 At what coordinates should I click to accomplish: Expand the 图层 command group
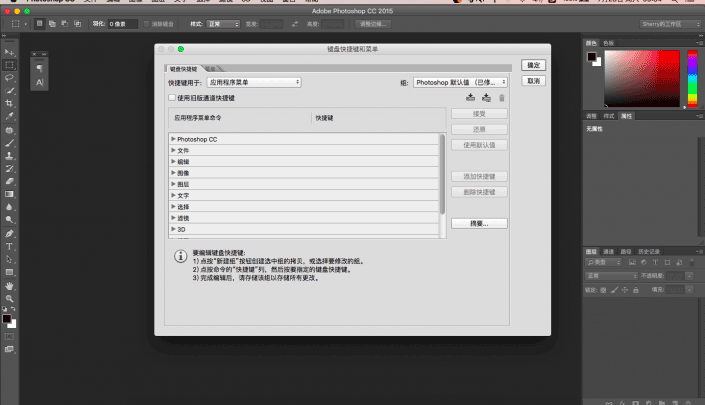click(x=173, y=184)
